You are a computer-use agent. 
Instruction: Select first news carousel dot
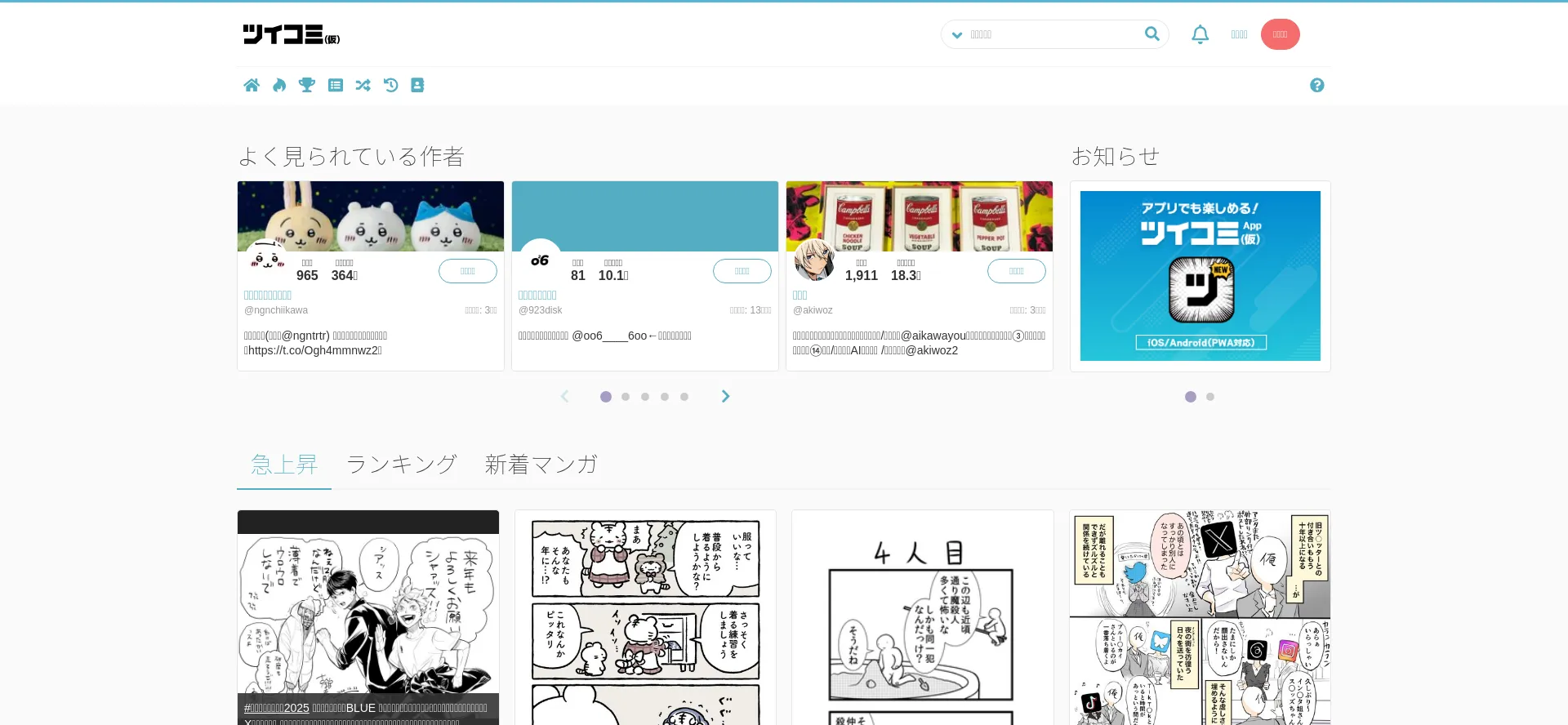(1191, 397)
